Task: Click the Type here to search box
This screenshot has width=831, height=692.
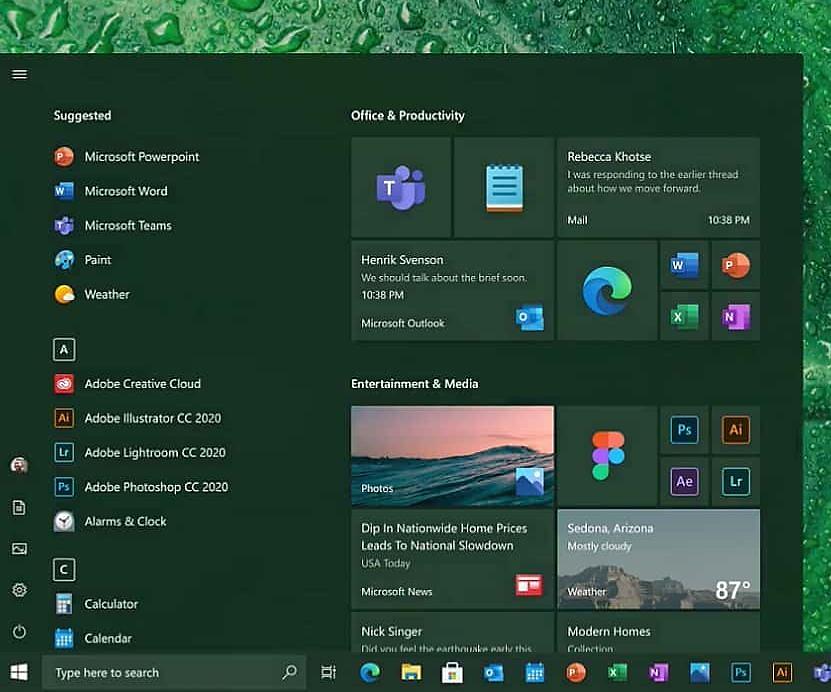Action: coord(174,672)
